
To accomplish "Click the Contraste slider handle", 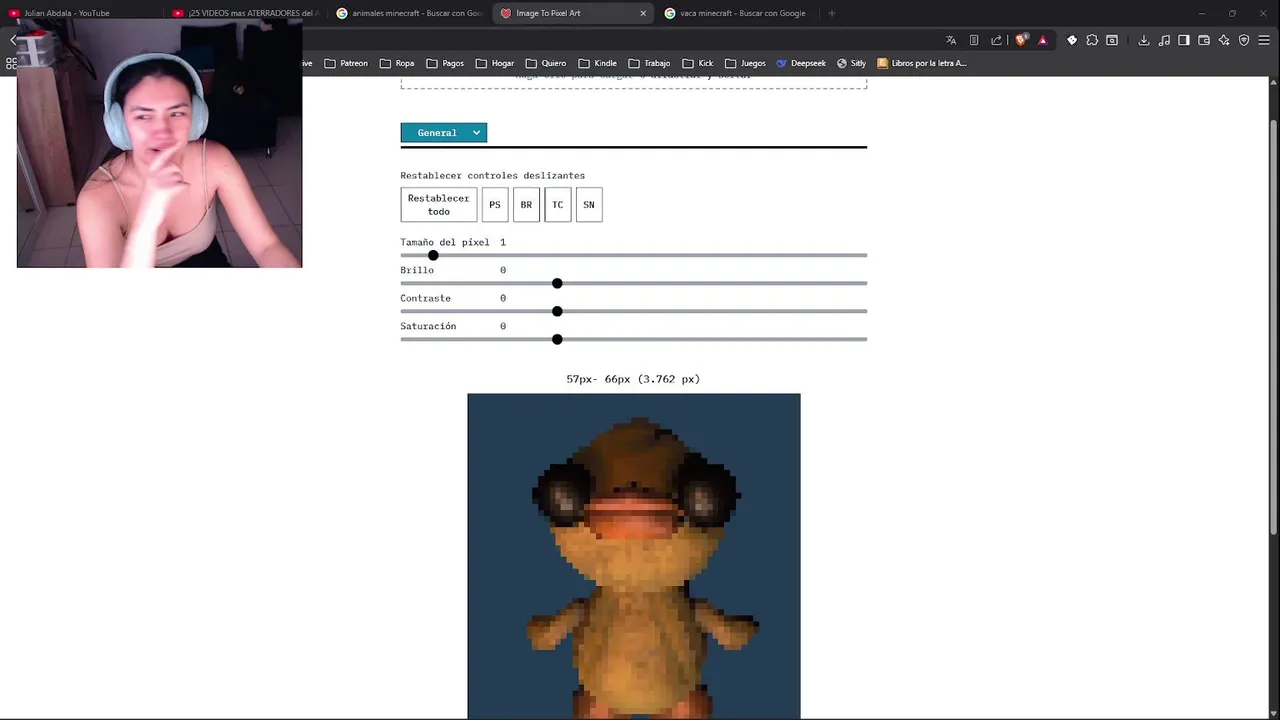I will coord(557,311).
